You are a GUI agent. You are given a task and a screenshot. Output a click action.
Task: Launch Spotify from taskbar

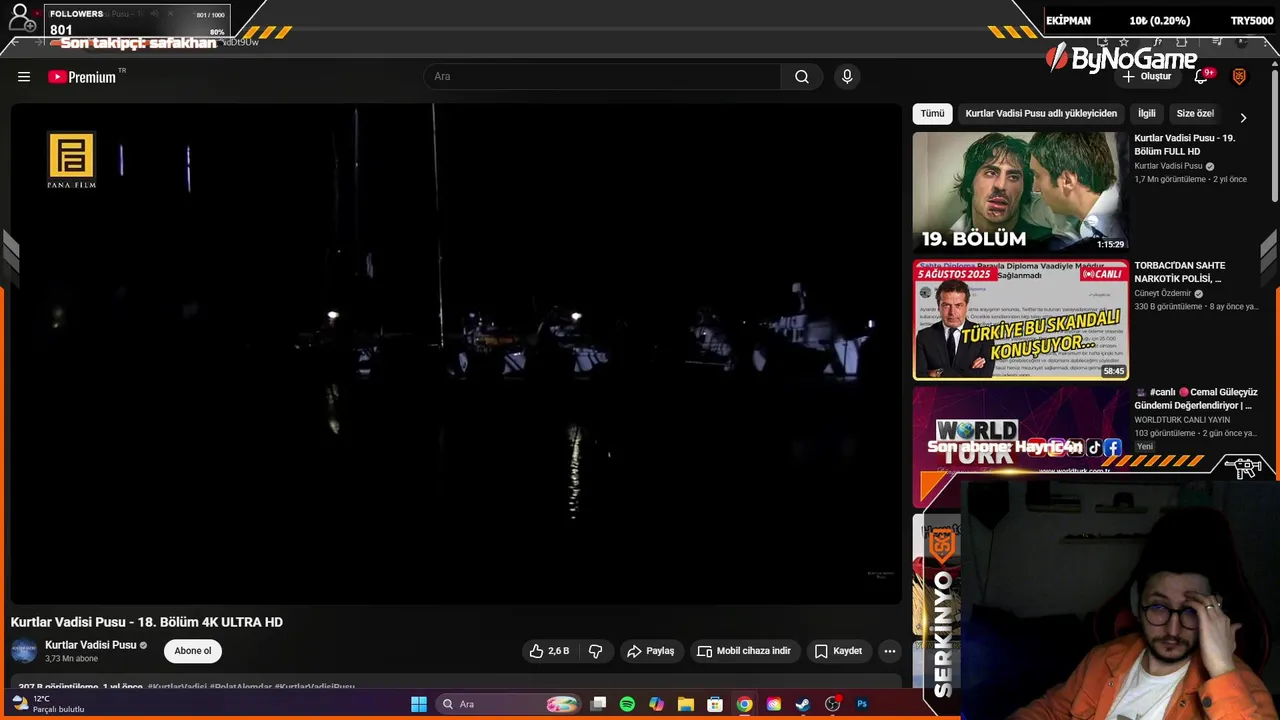point(627,704)
